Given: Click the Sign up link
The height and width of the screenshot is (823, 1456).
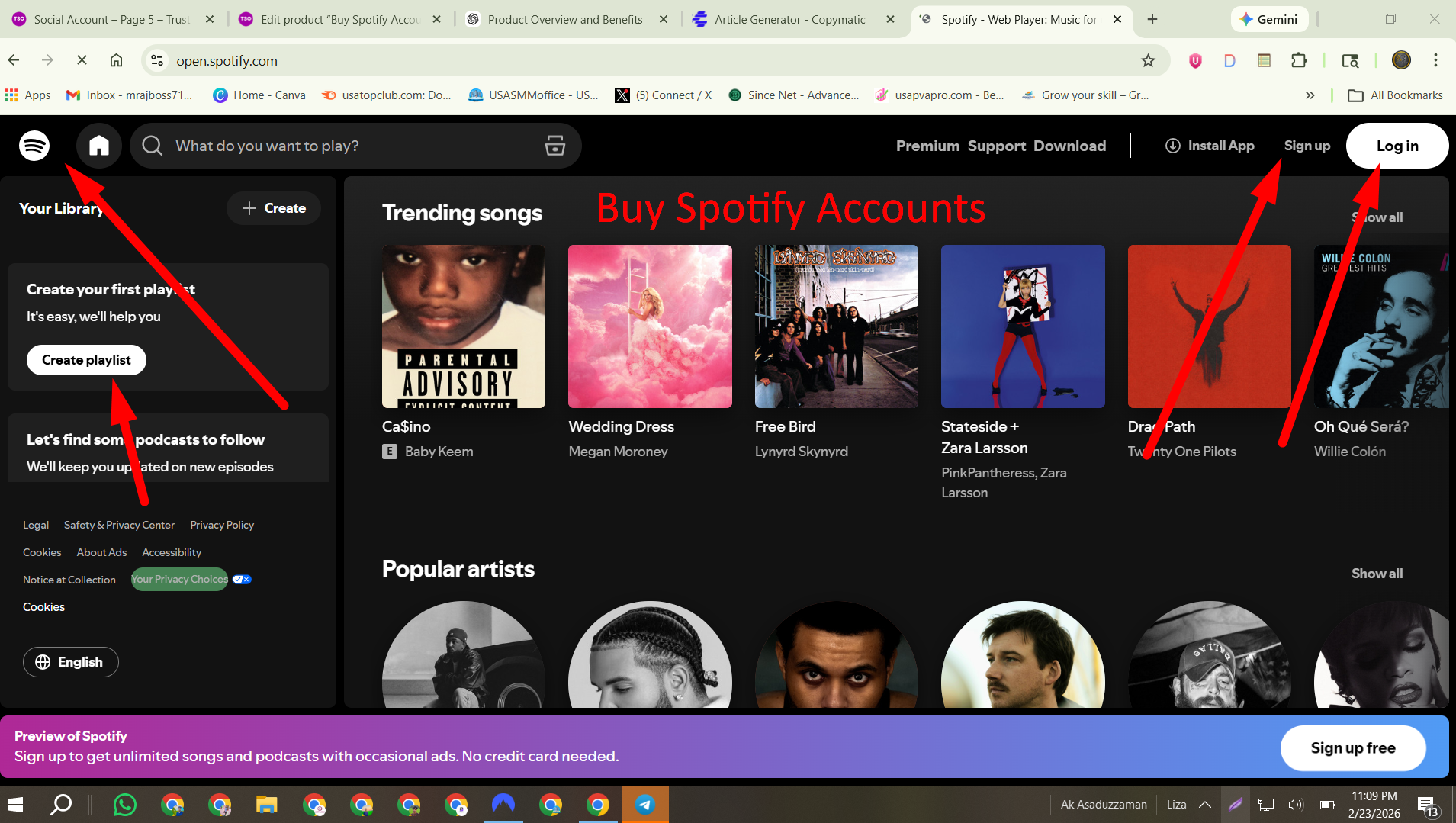Looking at the screenshot, I should click(x=1307, y=146).
